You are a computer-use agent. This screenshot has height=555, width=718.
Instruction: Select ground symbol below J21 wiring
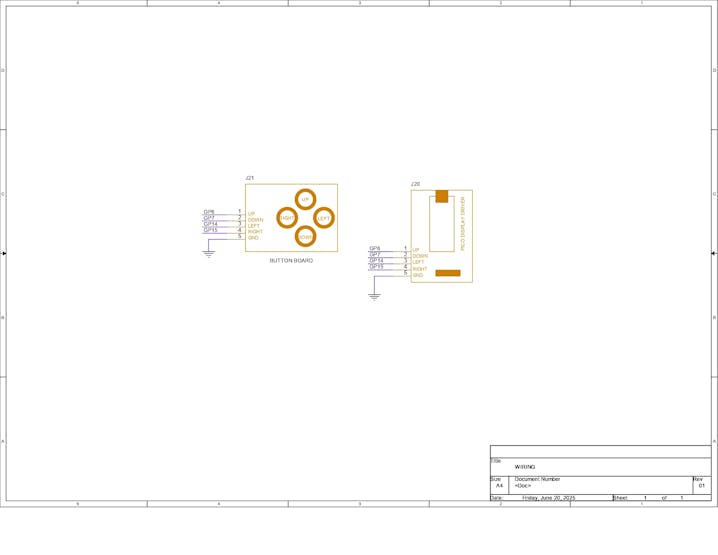[x=209, y=254]
